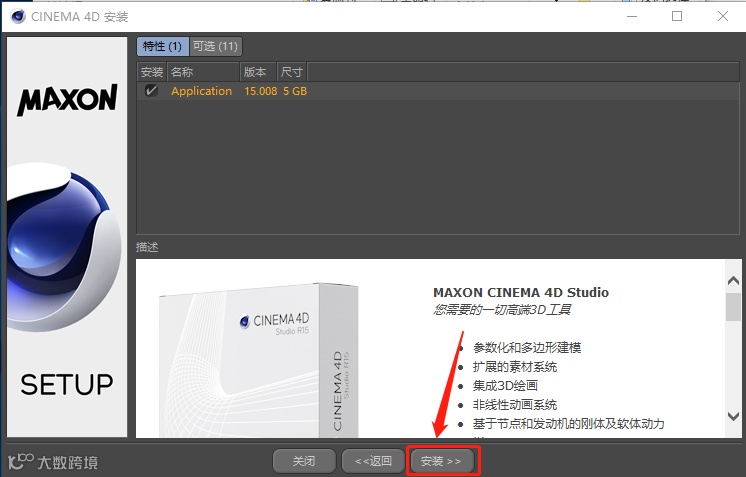Screen dimensions: 746x477
Task: Click the 参数化和多边形建模 bullet text
Action: pos(527,348)
